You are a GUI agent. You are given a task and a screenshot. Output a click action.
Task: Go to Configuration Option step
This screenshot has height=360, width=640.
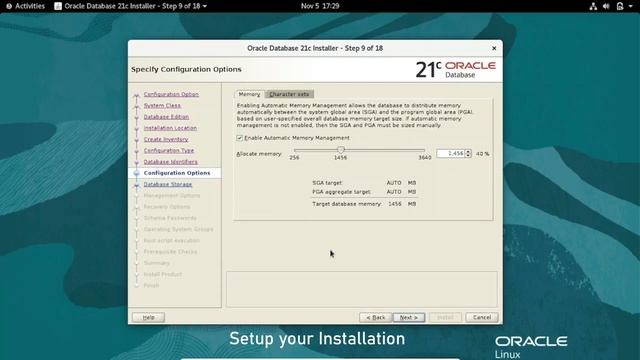pos(171,94)
